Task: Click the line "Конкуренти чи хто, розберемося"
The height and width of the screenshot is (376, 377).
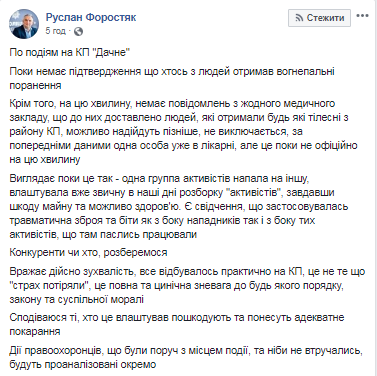Action: (x=88, y=252)
